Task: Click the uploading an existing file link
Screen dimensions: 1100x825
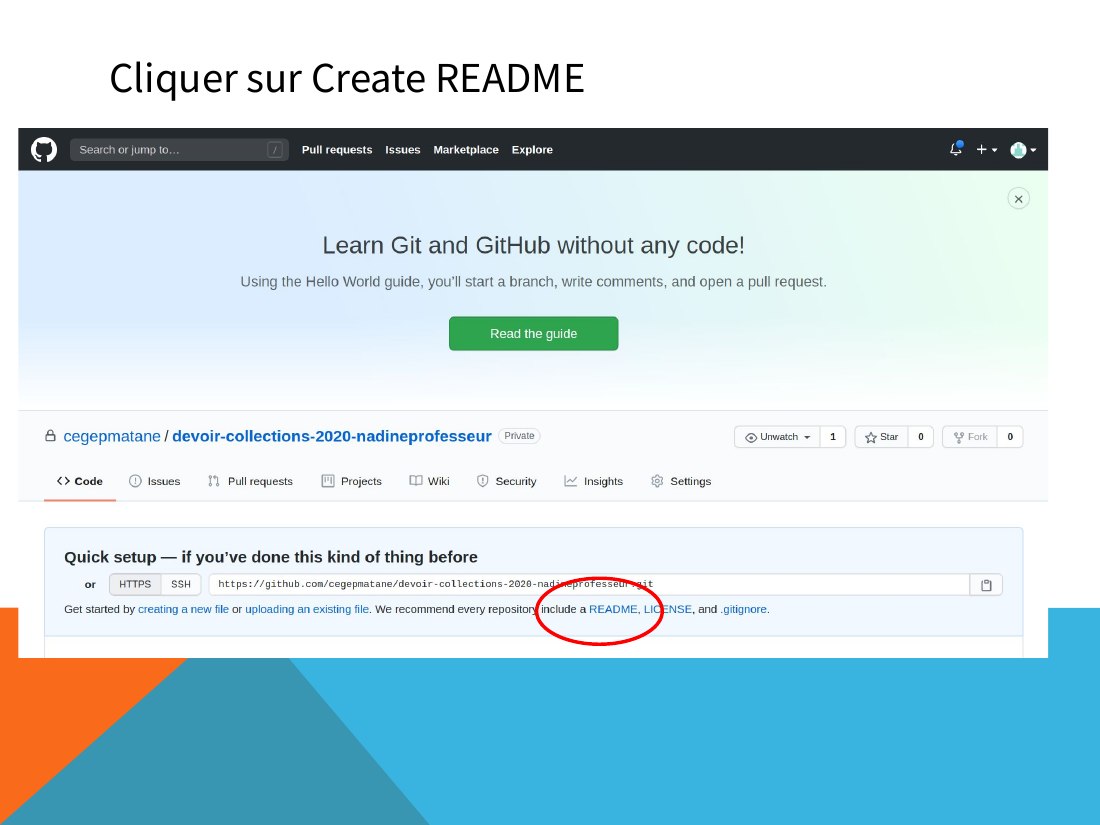Action: [x=307, y=609]
